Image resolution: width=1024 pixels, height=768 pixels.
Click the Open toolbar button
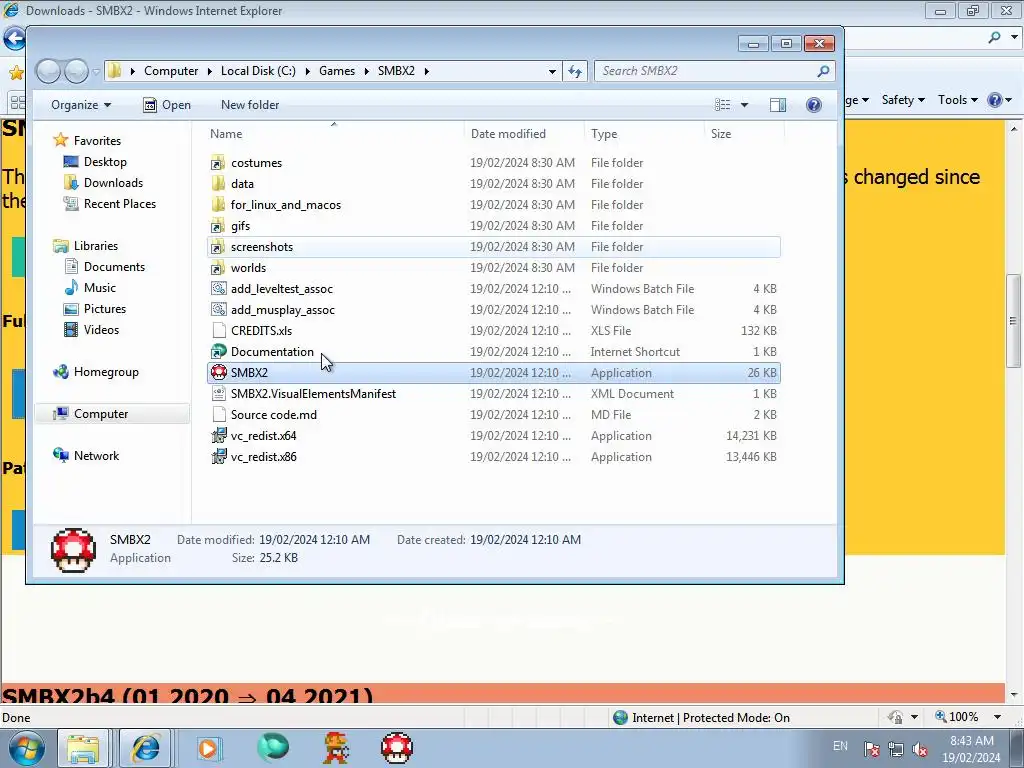click(x=167, y=105)
